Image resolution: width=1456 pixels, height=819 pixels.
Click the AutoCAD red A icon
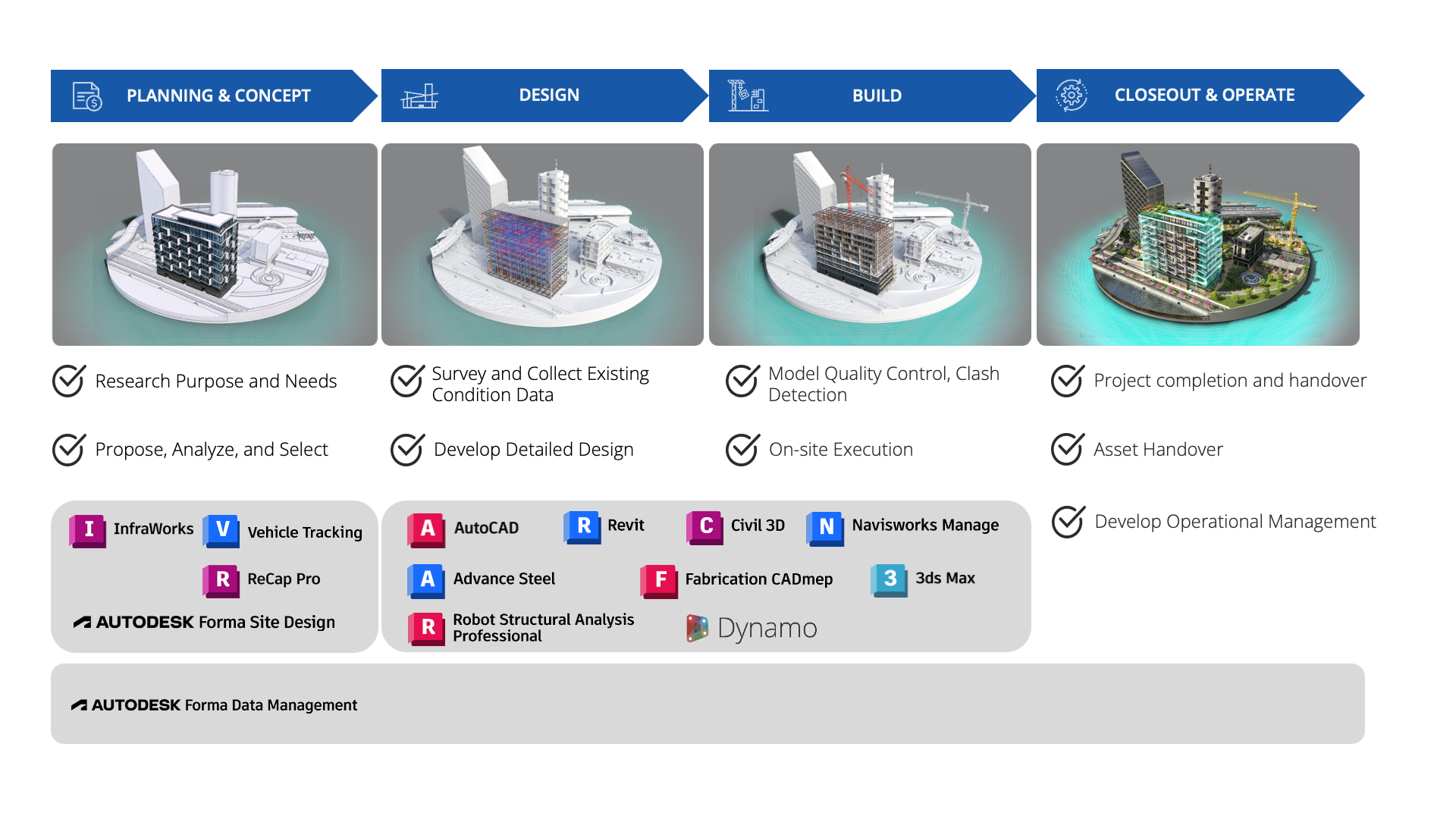point(426,529)
